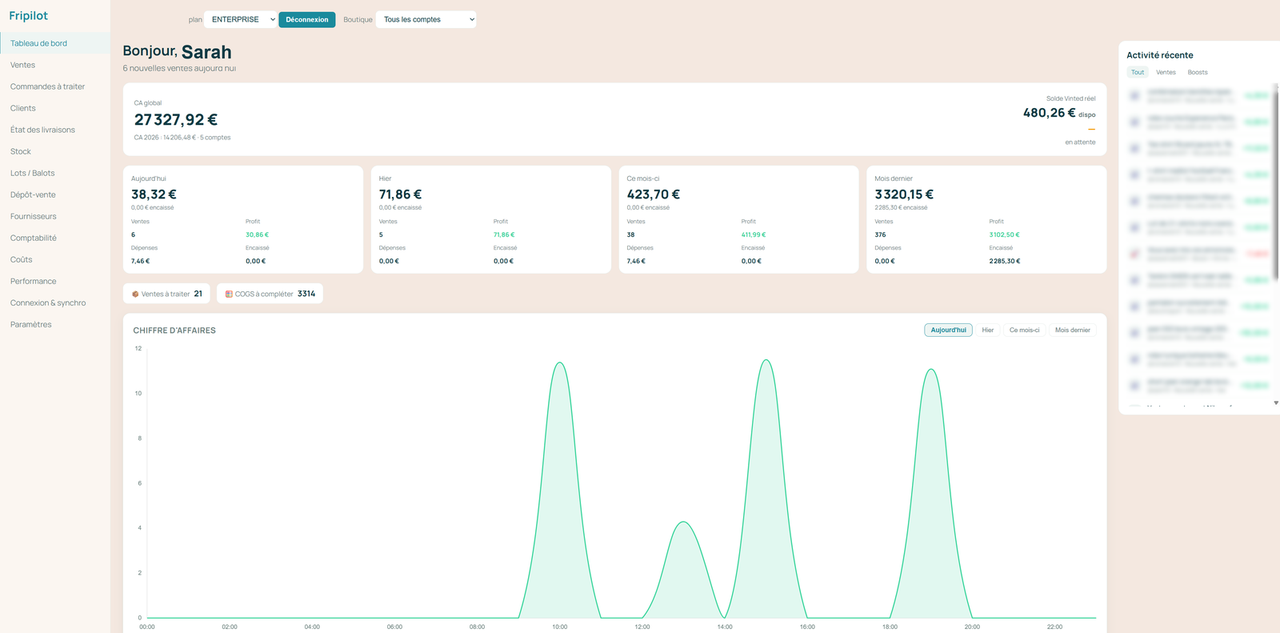Go to Paramètres in the sidebar
The width and height of the screenshot is (1280, 633).
pos(55,325)
